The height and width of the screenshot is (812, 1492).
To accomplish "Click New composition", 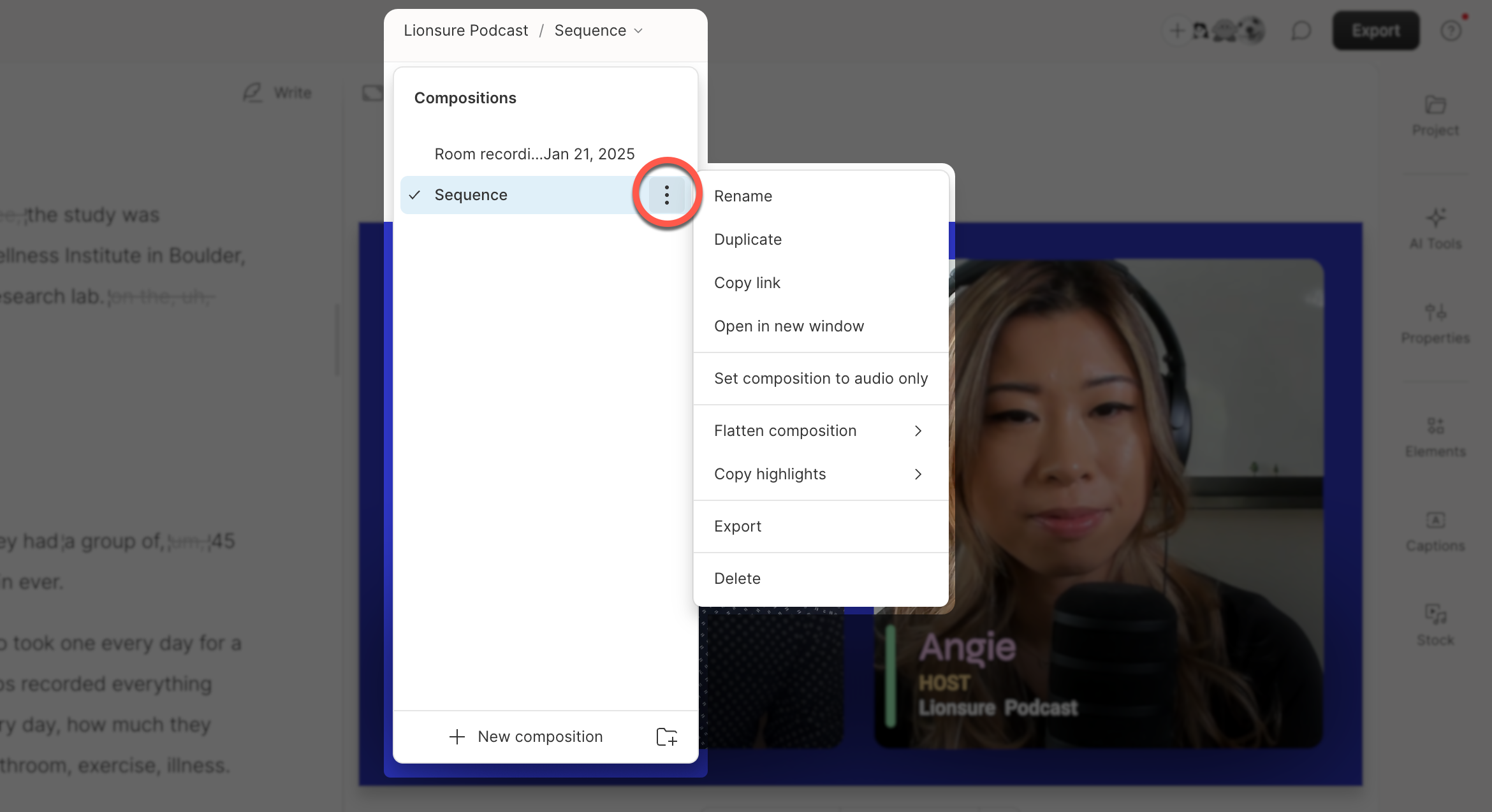I will (x=539, y=736).
